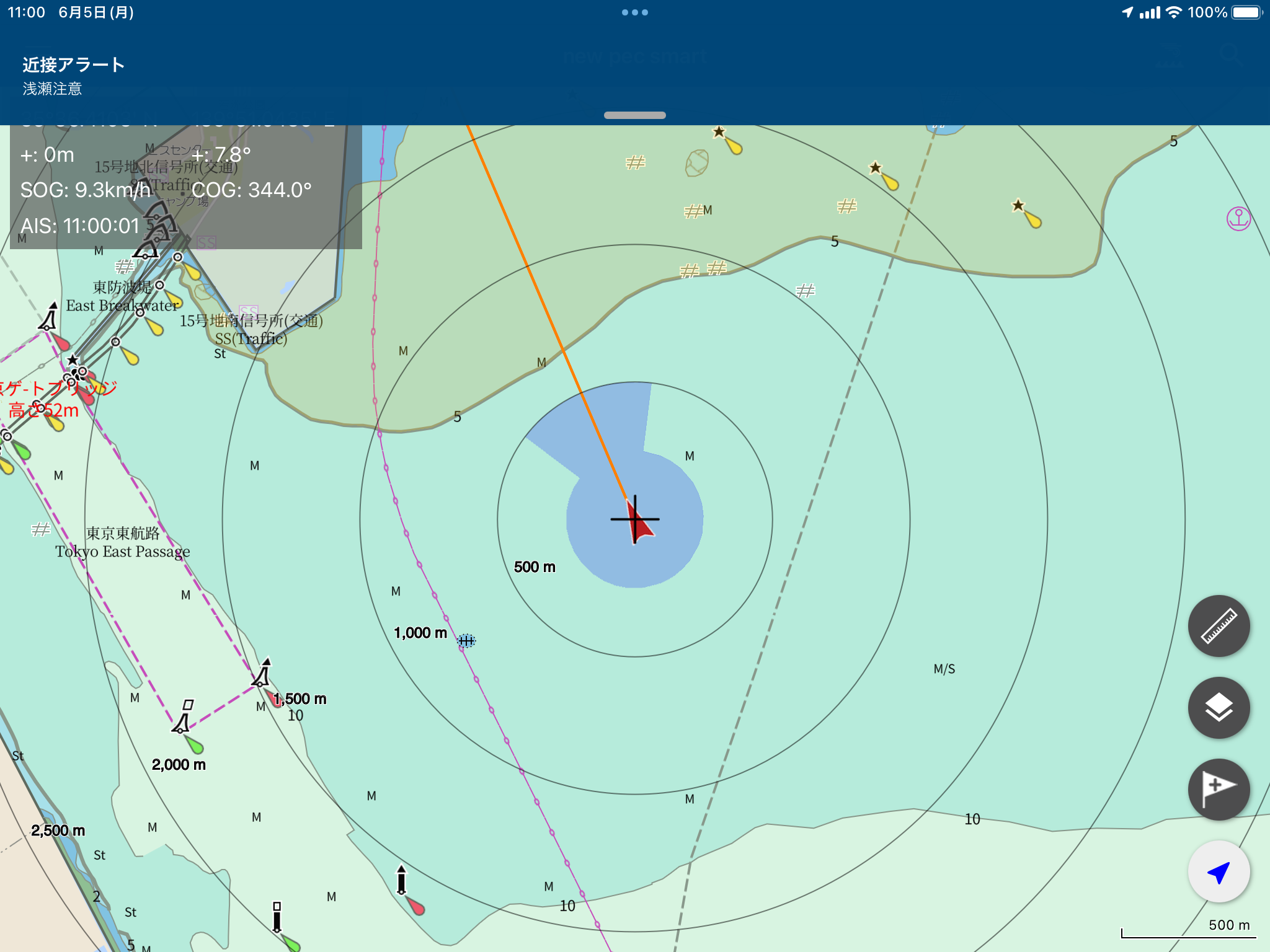Open the map layers button
This screenshot has height=952, width=1270.
click(1219, 708)
